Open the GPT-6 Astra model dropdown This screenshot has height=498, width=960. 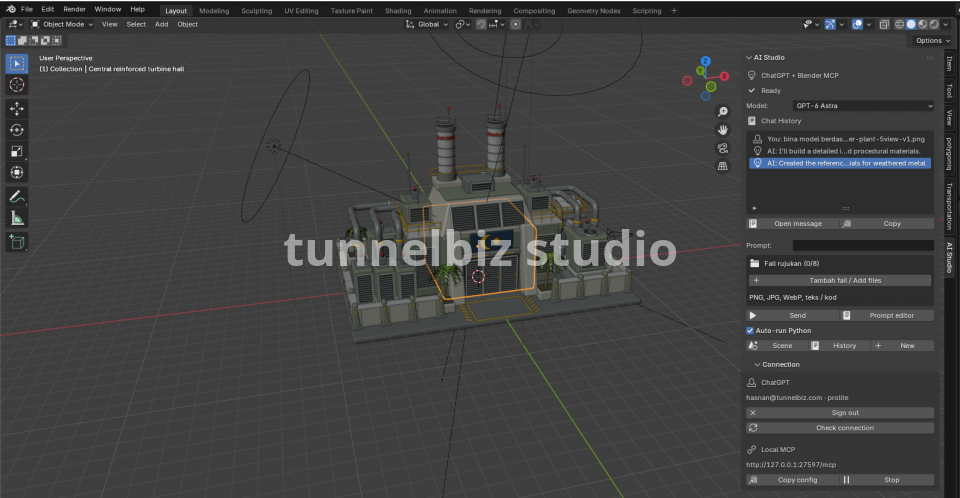863,106
